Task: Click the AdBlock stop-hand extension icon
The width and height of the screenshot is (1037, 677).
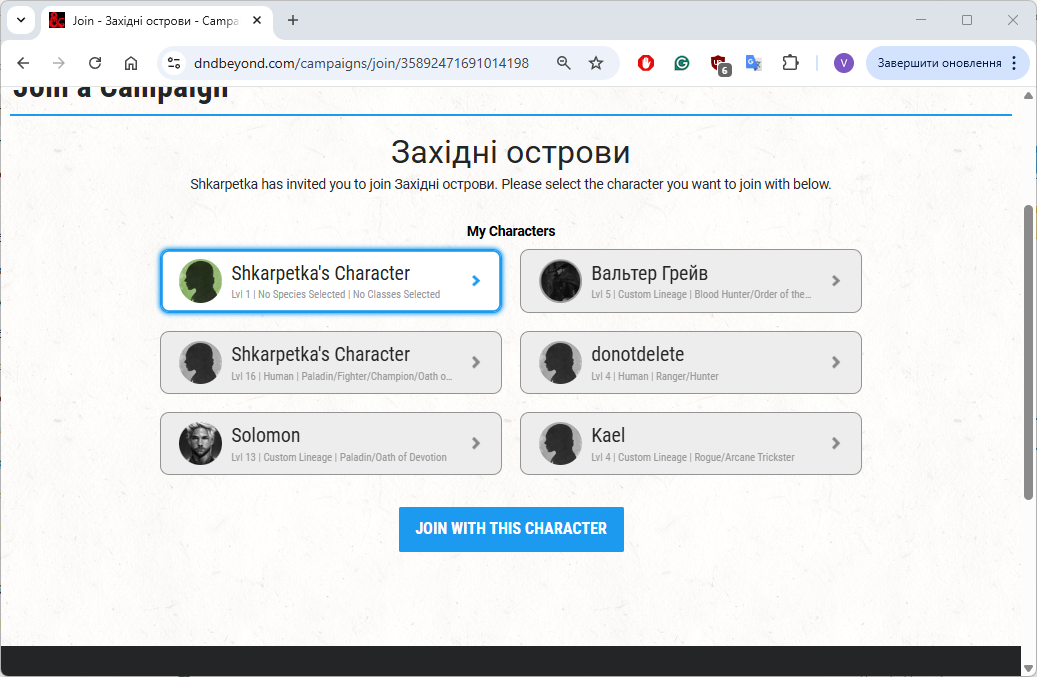Action: 646,63
